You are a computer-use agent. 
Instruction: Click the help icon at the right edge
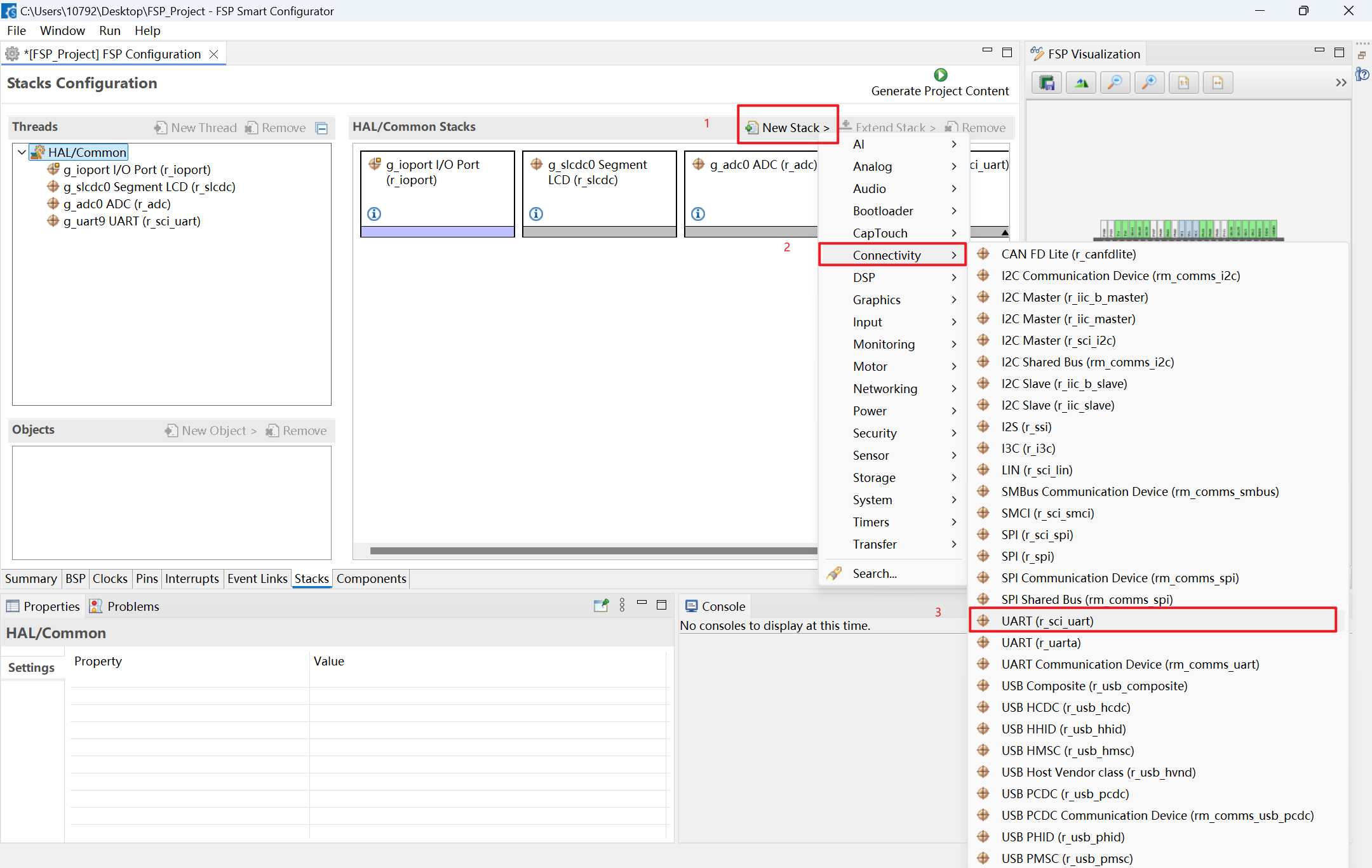(x=1362, y=74)
